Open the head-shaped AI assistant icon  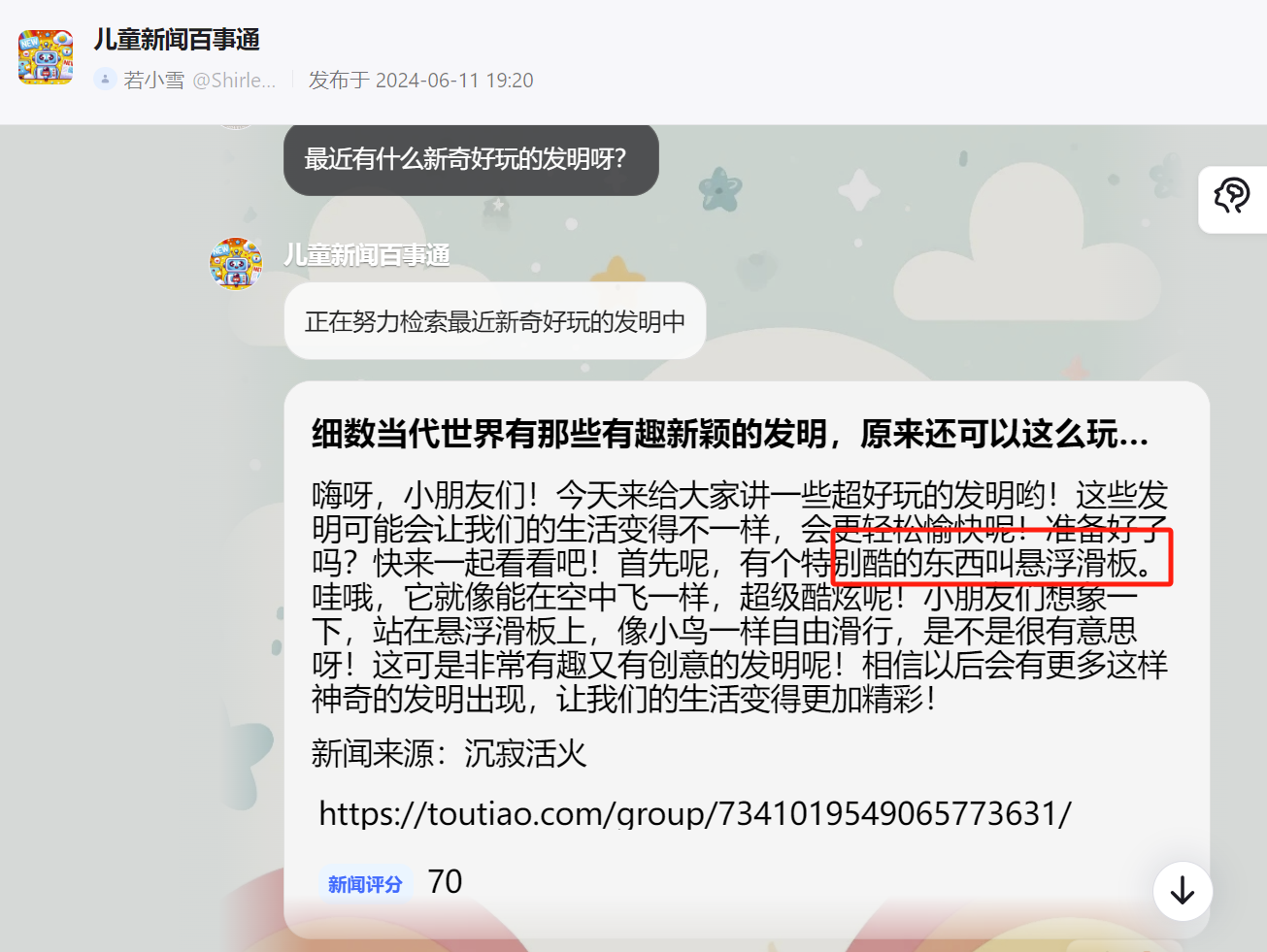tap(1232, 196)
